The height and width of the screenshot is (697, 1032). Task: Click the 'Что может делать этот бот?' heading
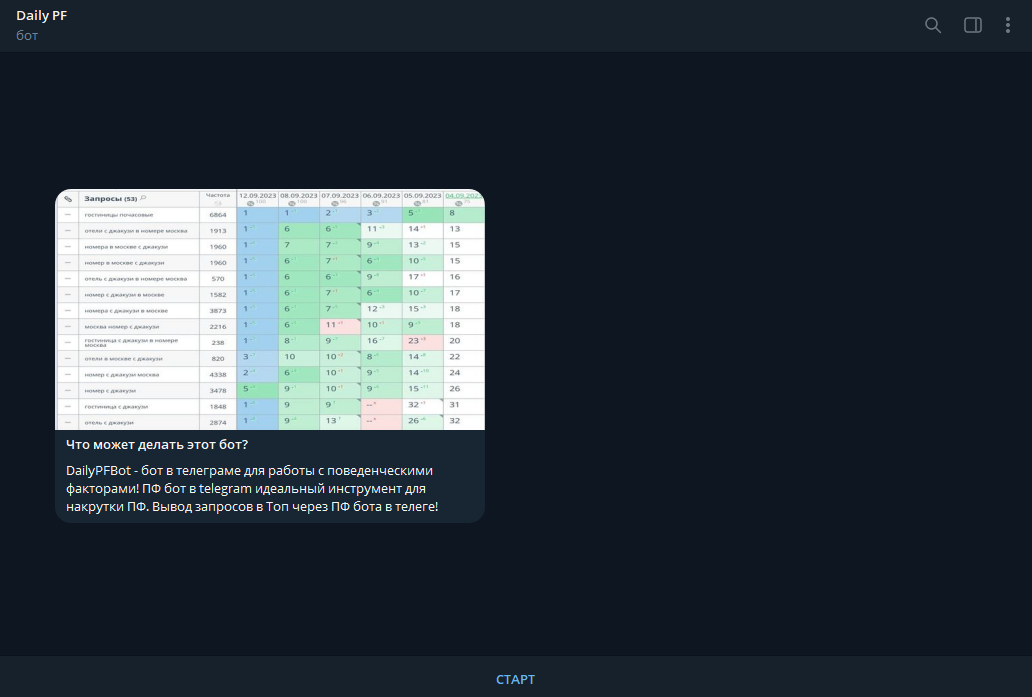pos(157,444)
